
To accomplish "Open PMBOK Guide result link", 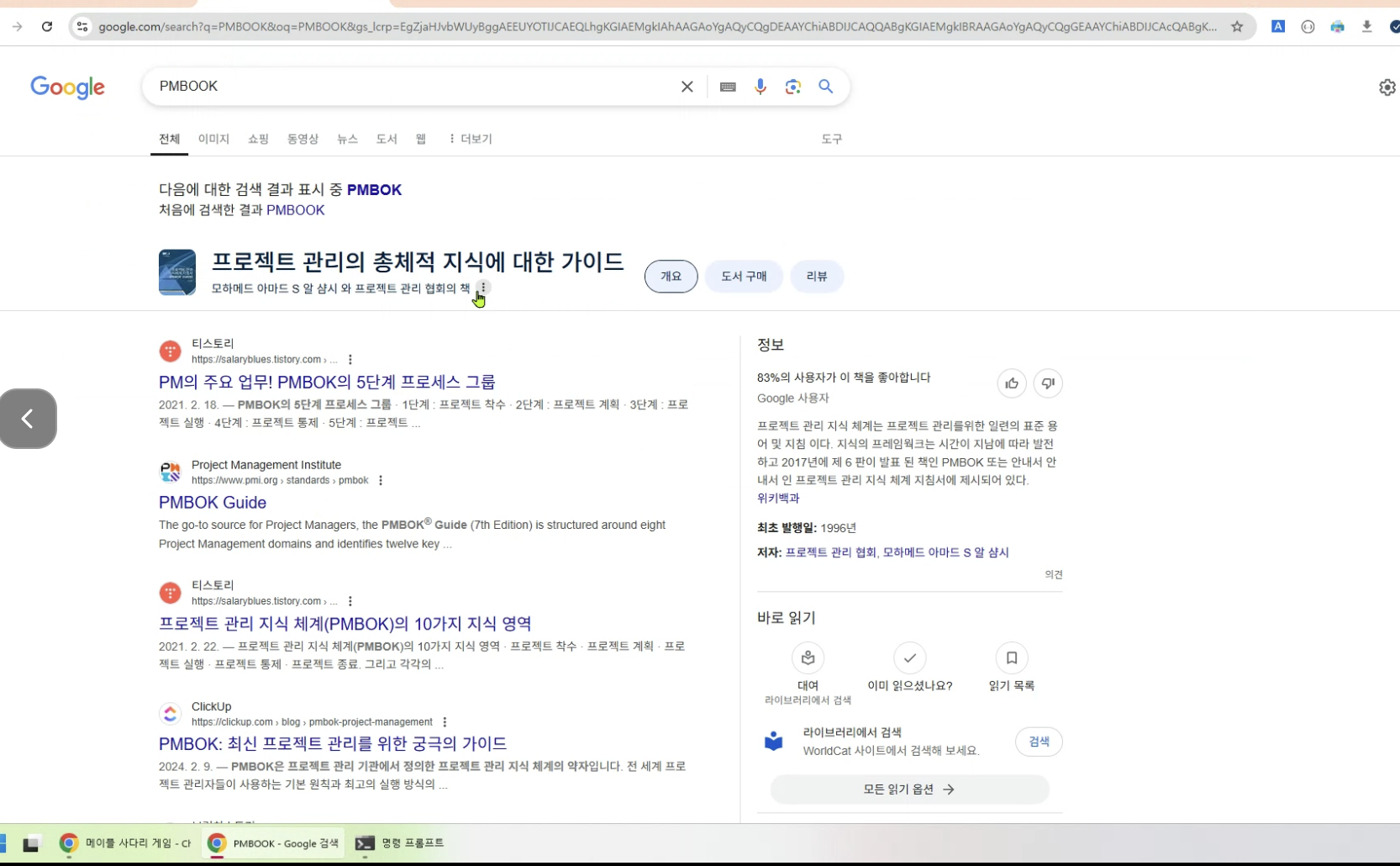I will tap(213, 503).
